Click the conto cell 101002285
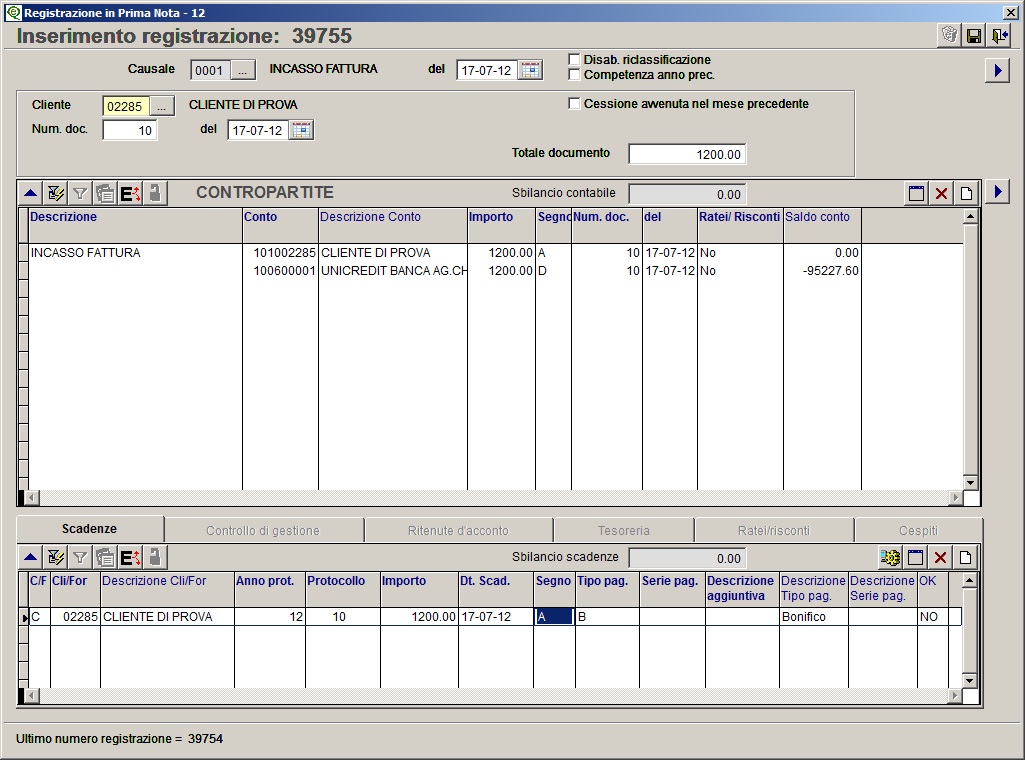The height and width of the screenshot is (760, 1025). pos(280,252)
